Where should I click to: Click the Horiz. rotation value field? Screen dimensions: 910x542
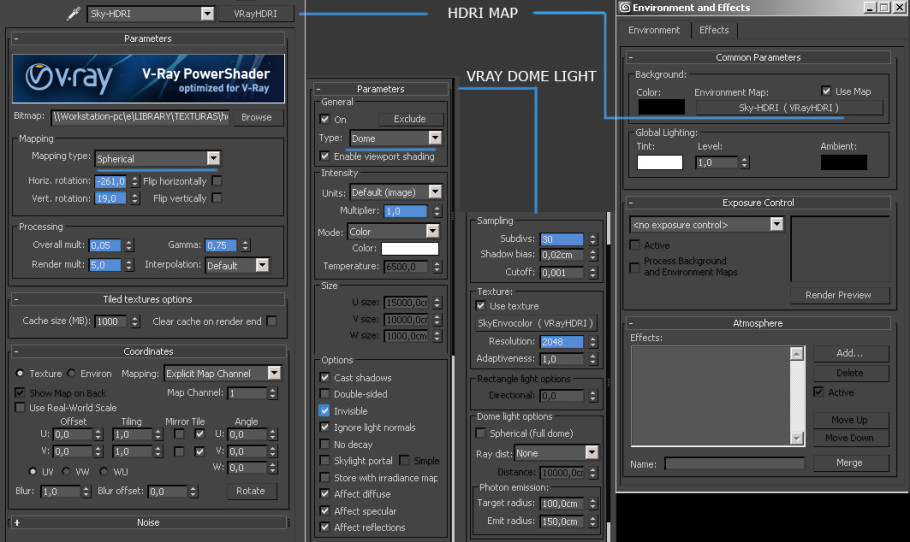pyautogui.click(x=110, y=182)
